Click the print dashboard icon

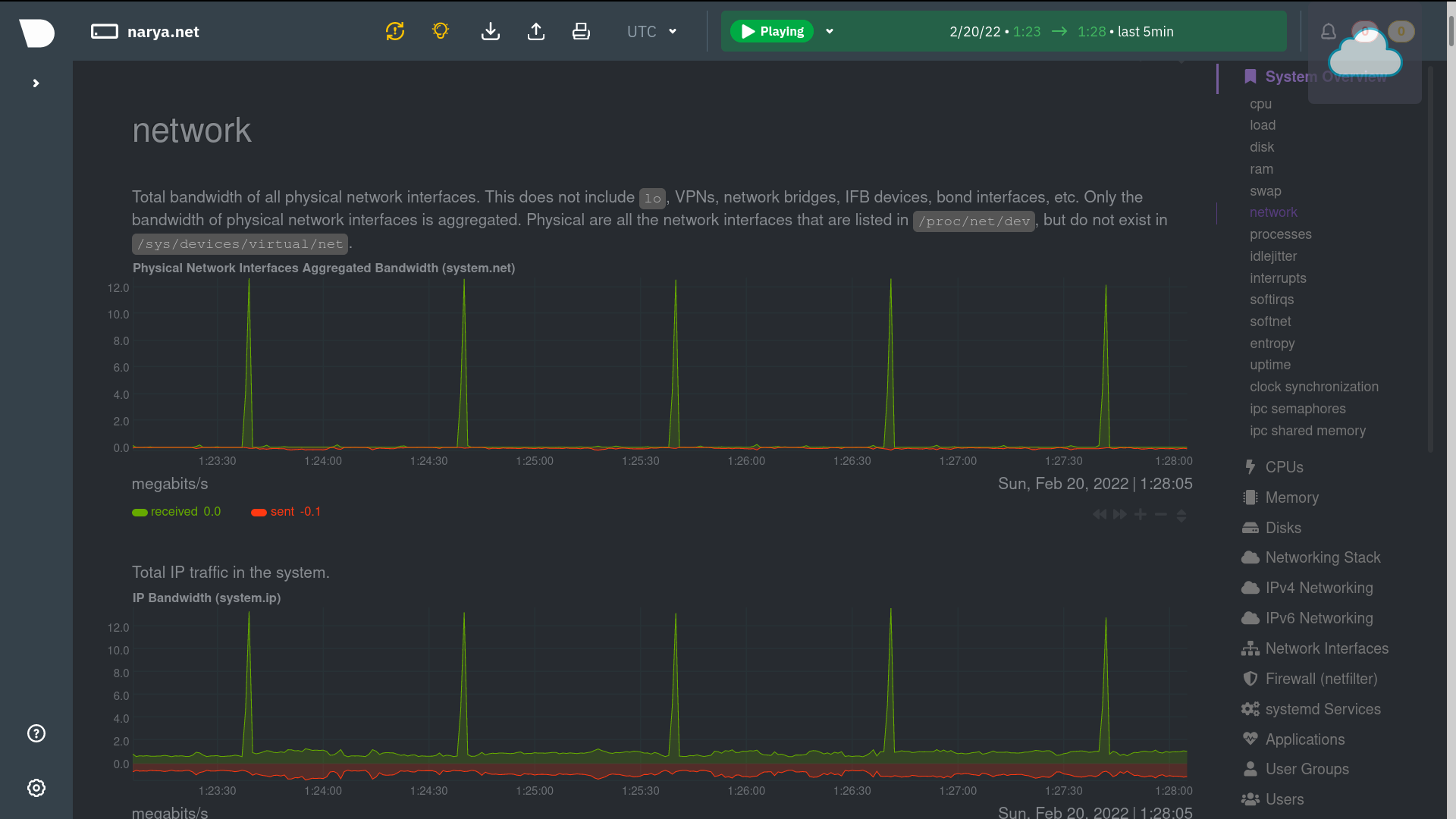[581, 31]
